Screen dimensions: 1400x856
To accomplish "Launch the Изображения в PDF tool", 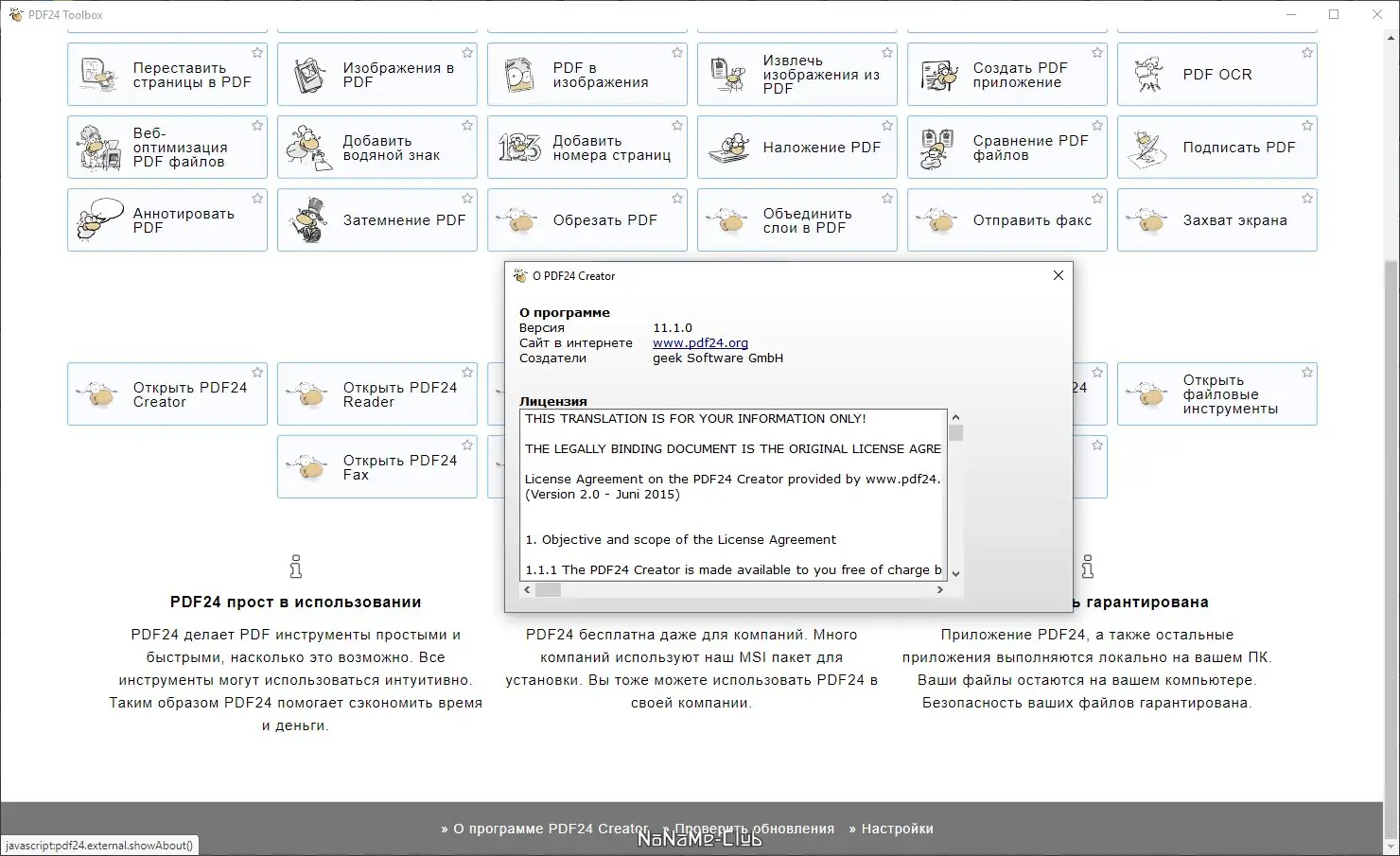I will click(377, 75).
